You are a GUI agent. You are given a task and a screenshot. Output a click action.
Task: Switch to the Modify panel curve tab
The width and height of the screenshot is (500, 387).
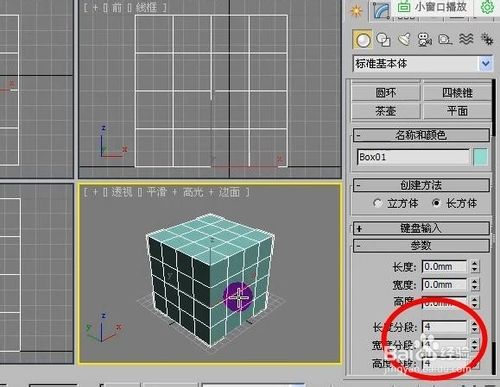[382, 11]
